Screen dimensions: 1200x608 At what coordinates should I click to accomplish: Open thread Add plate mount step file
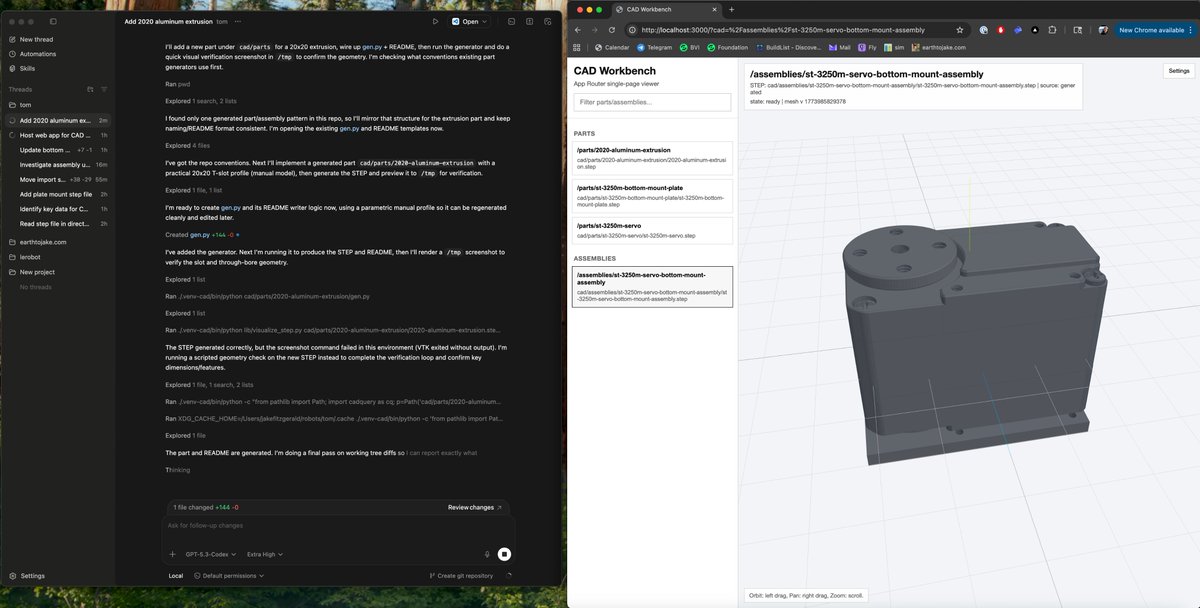(x=56, y=194)
